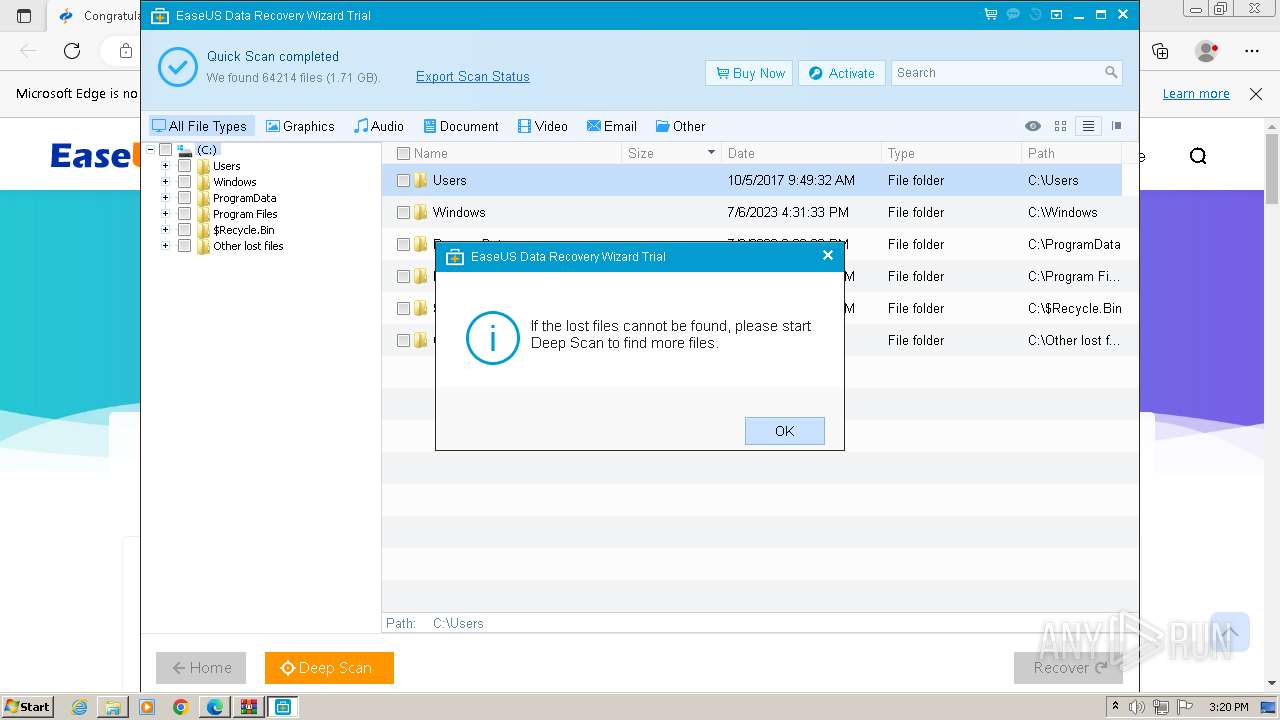The image size is (1280, 720).
Task: Expand the Windows tree node
Action: pyautogui.click(x=165, y=182)
